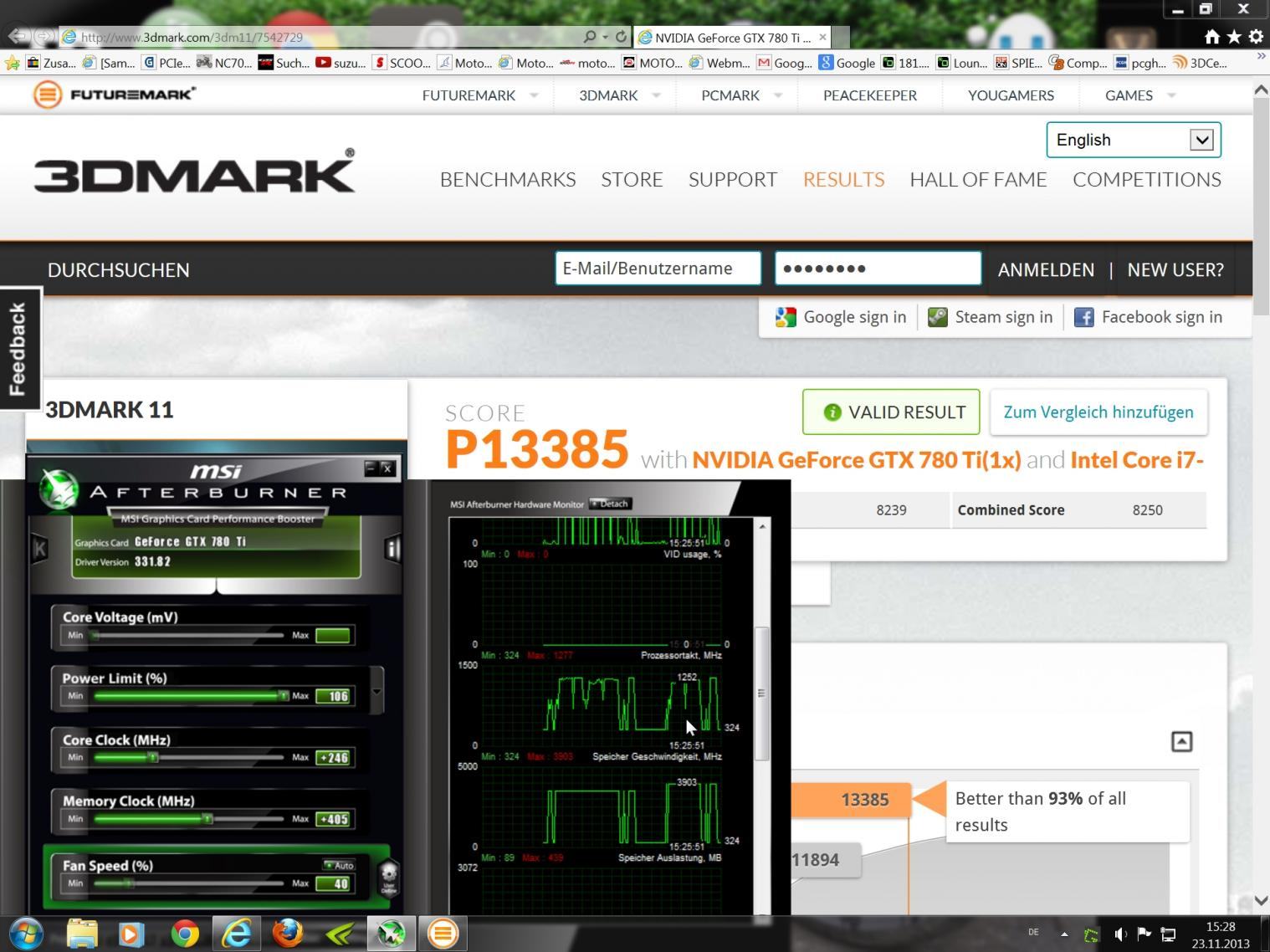This screenshot has height=952, width=1270.
Task: Detach the Afterburner Hardware Monitor
Action: [610, 504]
